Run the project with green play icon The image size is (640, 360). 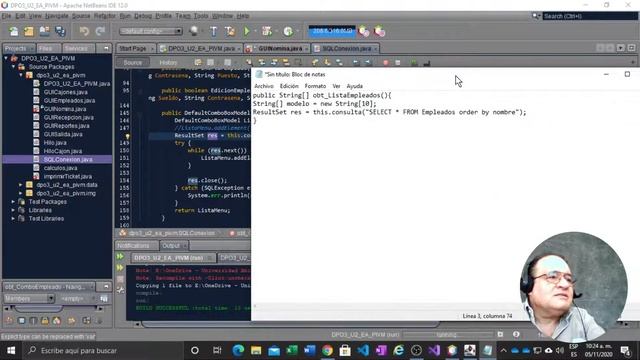pyautogui.click(x=247, y=31)
